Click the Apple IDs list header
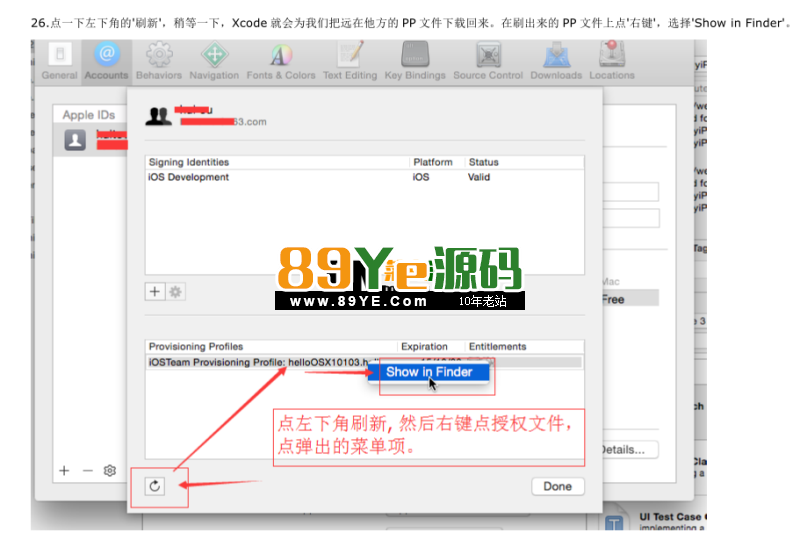Viewport: 800px width, 554px height. [89, 115]
